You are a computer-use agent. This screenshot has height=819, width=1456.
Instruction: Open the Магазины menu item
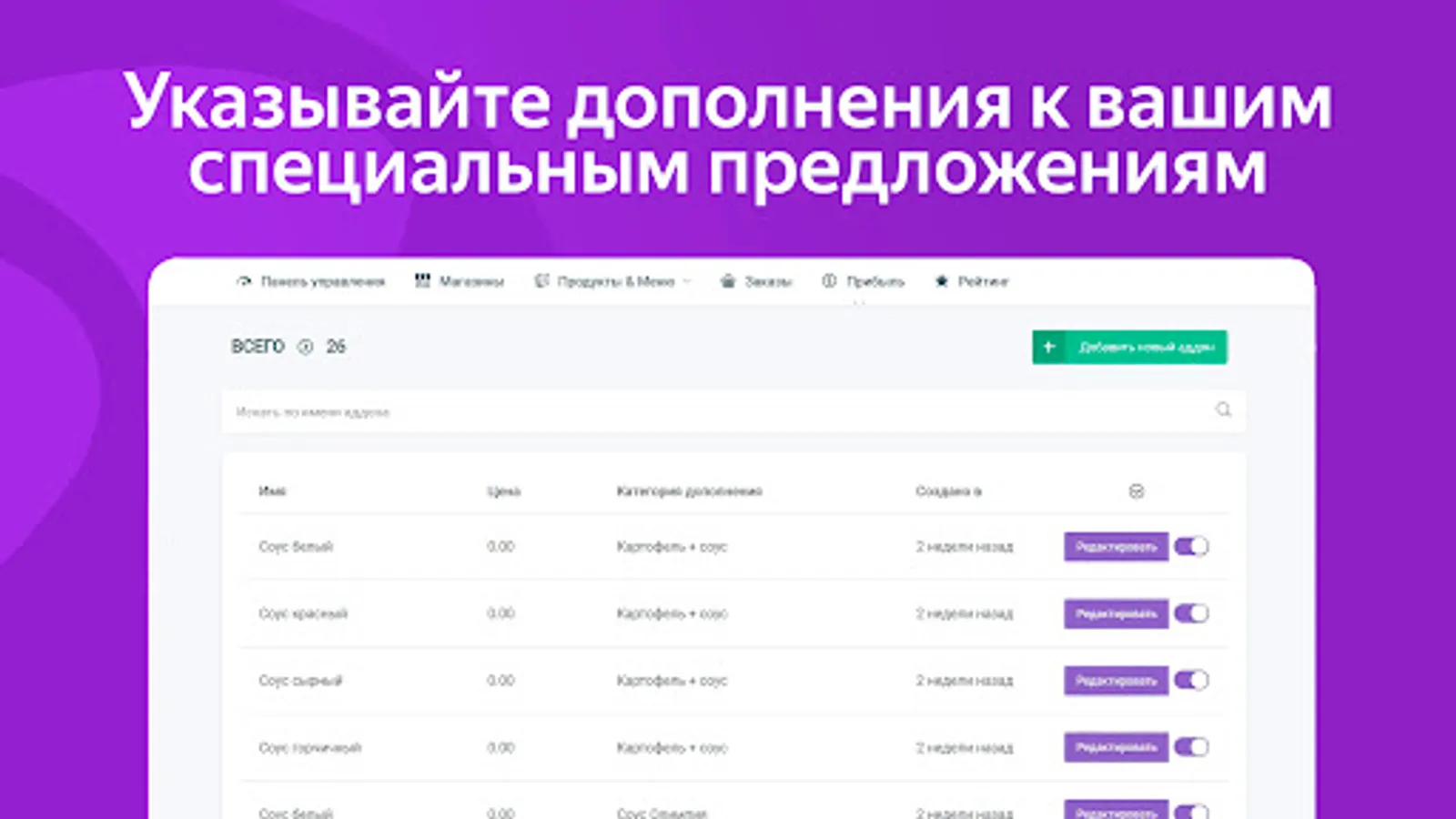tap(460, 281)
